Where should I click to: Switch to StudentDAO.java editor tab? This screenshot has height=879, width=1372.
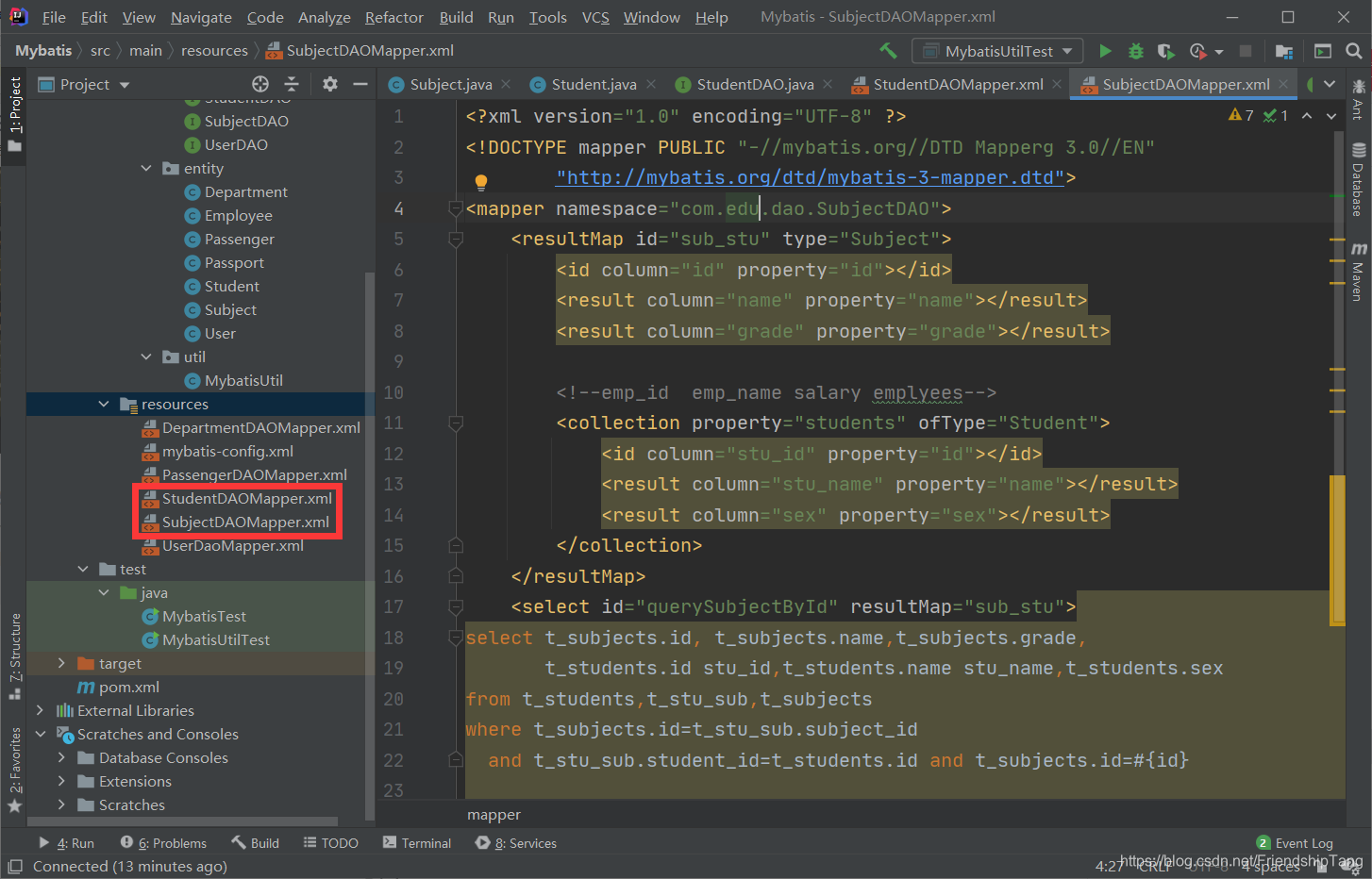pos(755,84)
